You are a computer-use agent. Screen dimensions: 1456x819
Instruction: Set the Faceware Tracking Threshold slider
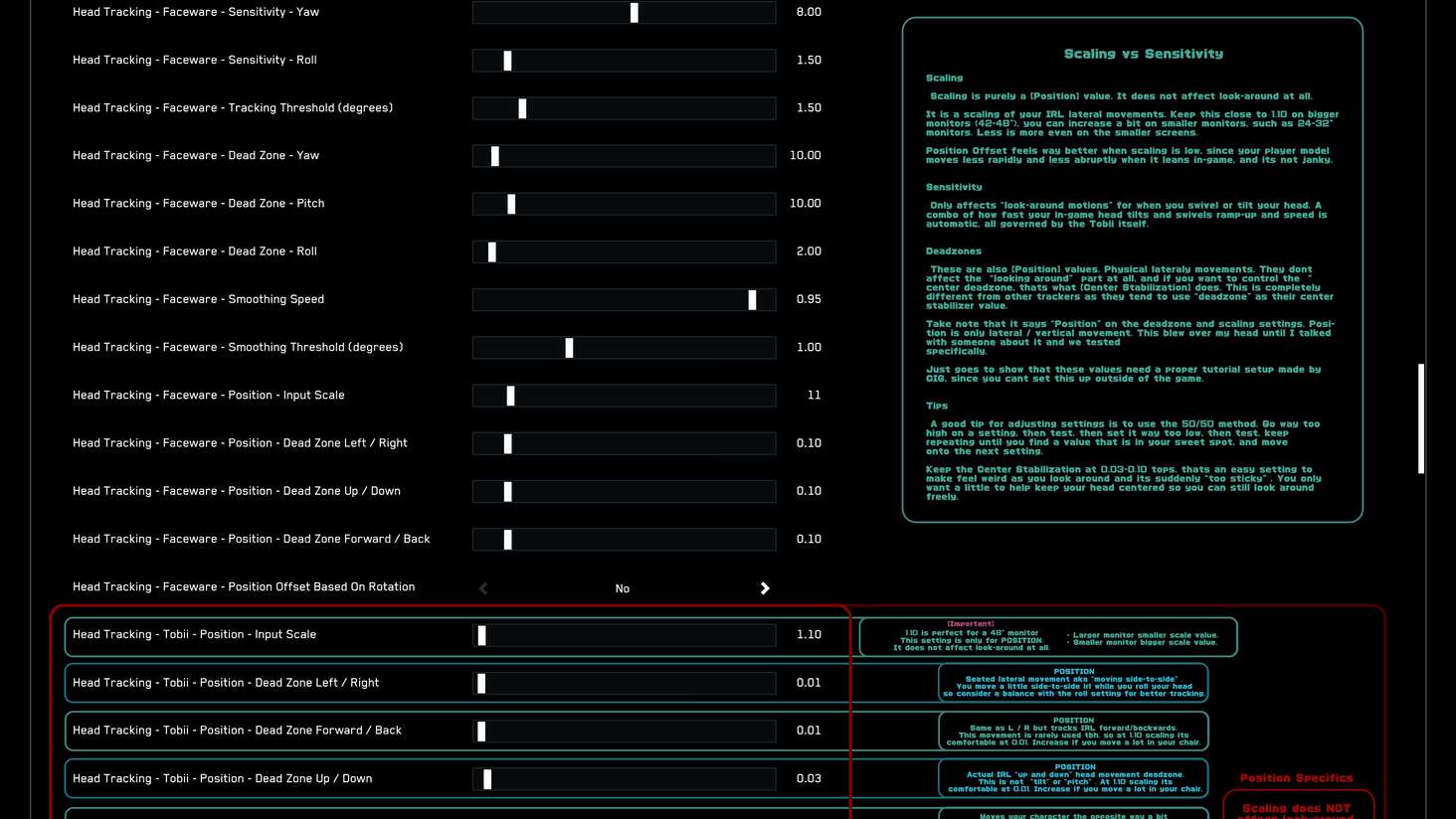[523, 107]
